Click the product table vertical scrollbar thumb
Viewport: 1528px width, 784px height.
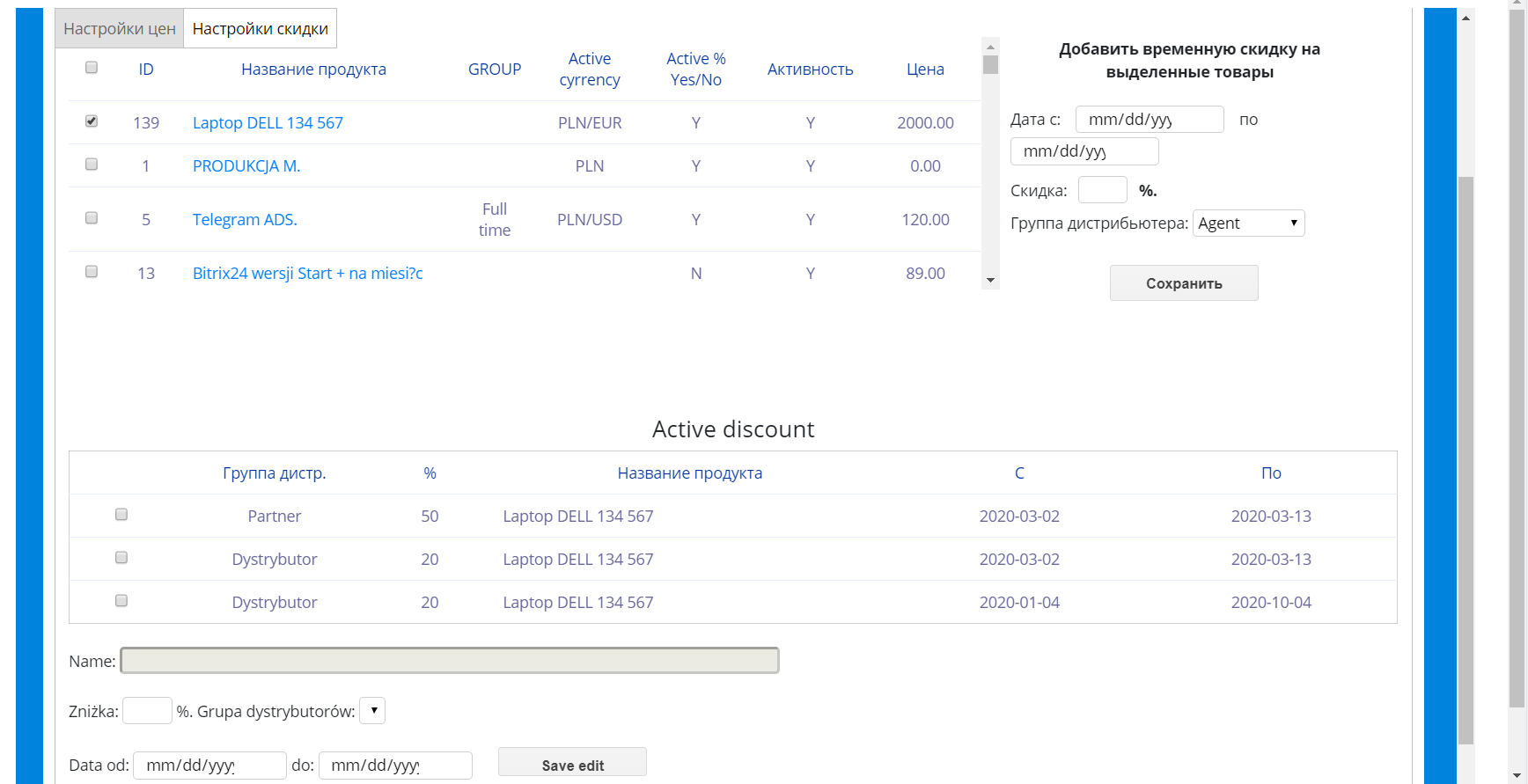point(990,65)
